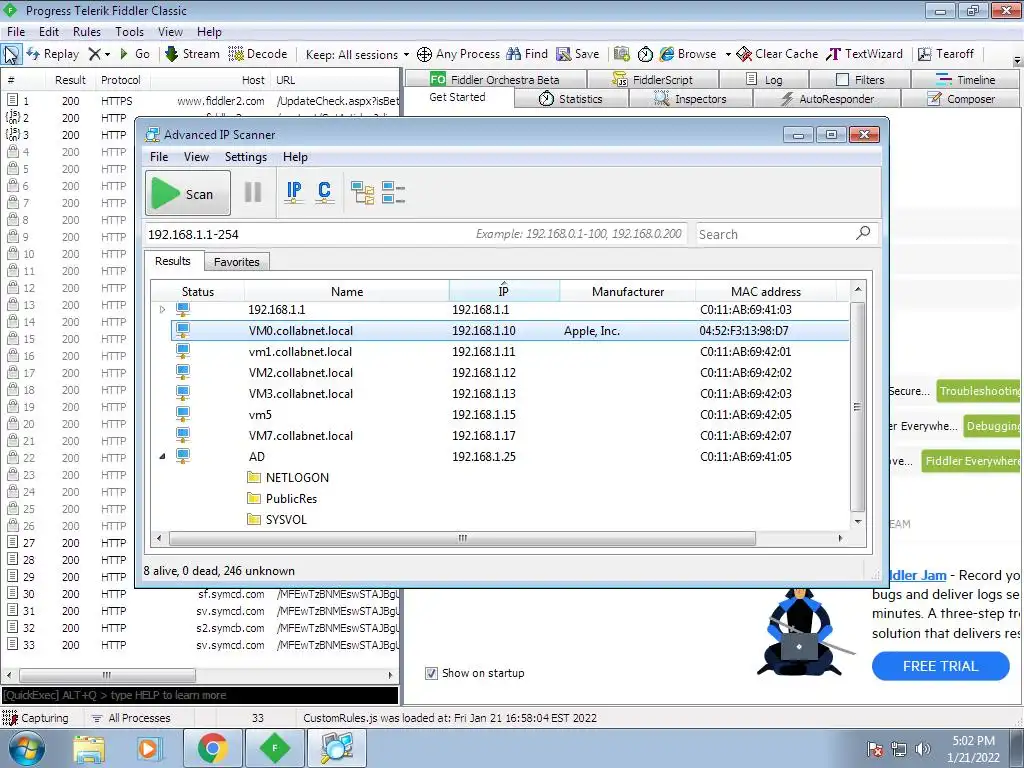This screenshot has height=768, width=1024.
Task: Click the results horizontal scrollbar thumb
Action: [462, 539]
